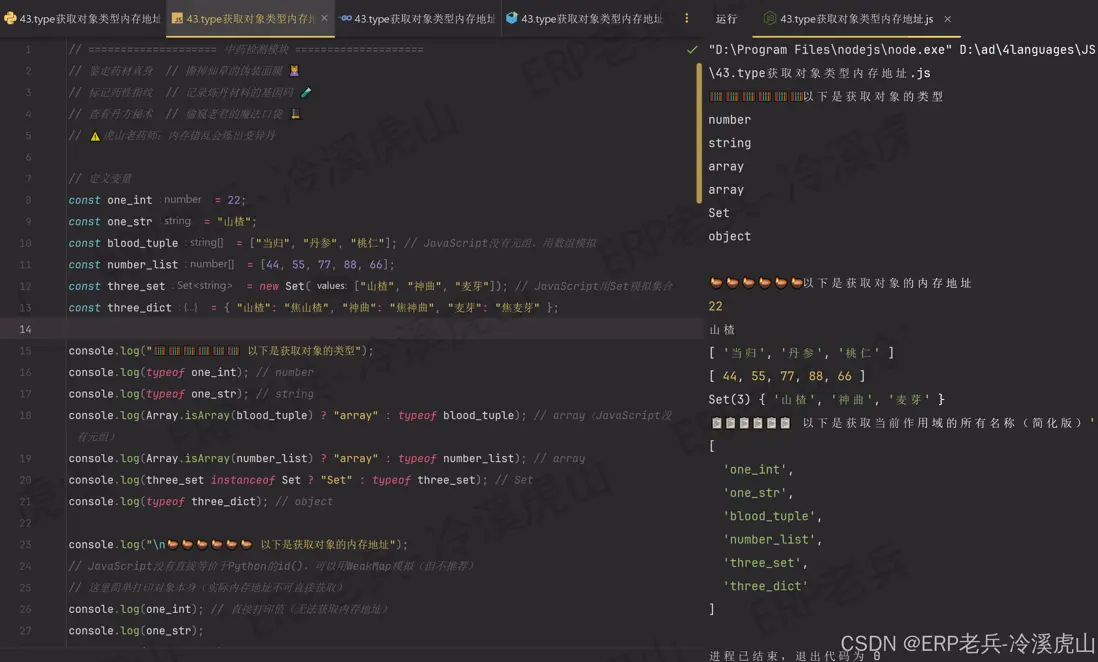Click line number 14 in the gutter
The width and height of the screenshot is (1098, 662).
25,329
